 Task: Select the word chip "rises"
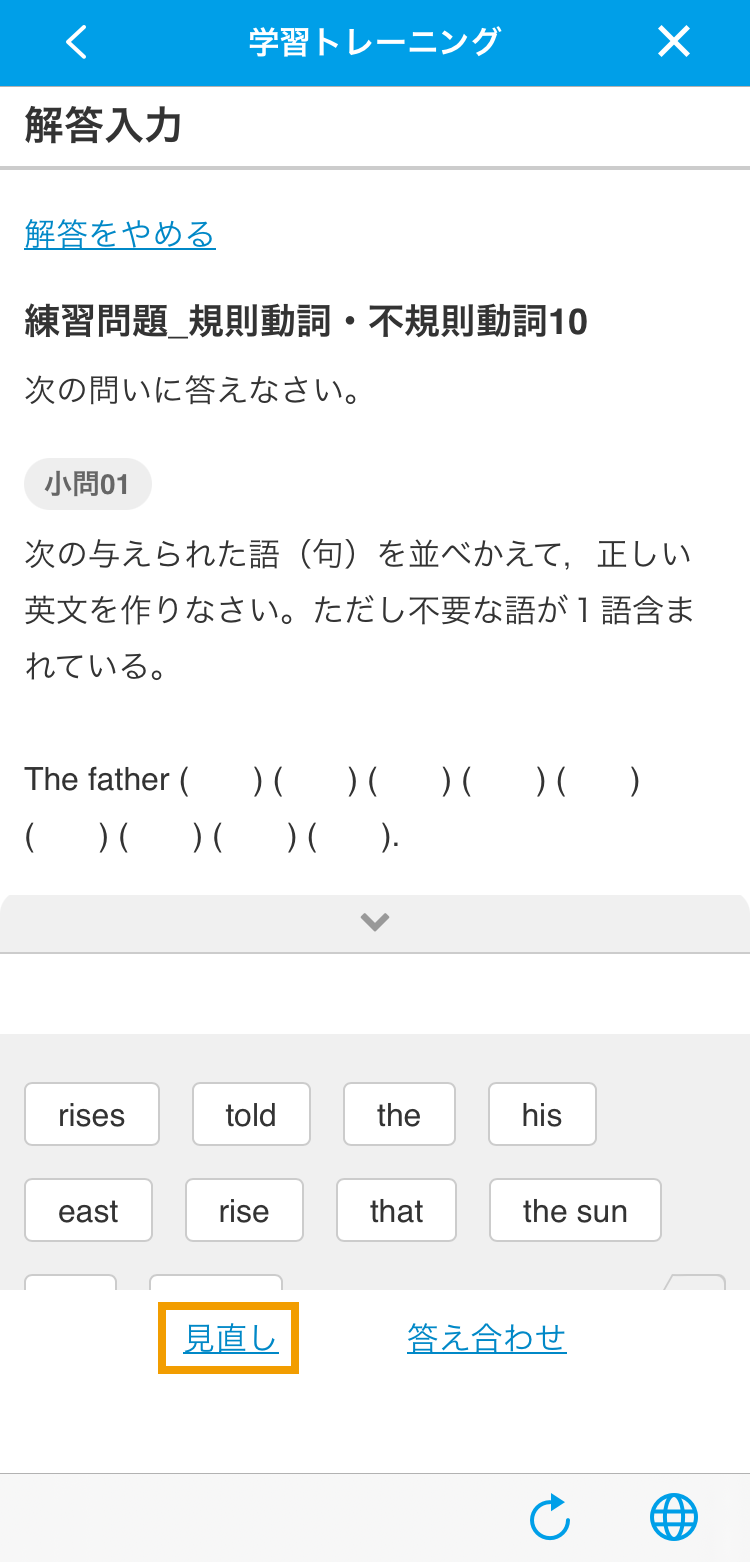tap(92, 1114)
